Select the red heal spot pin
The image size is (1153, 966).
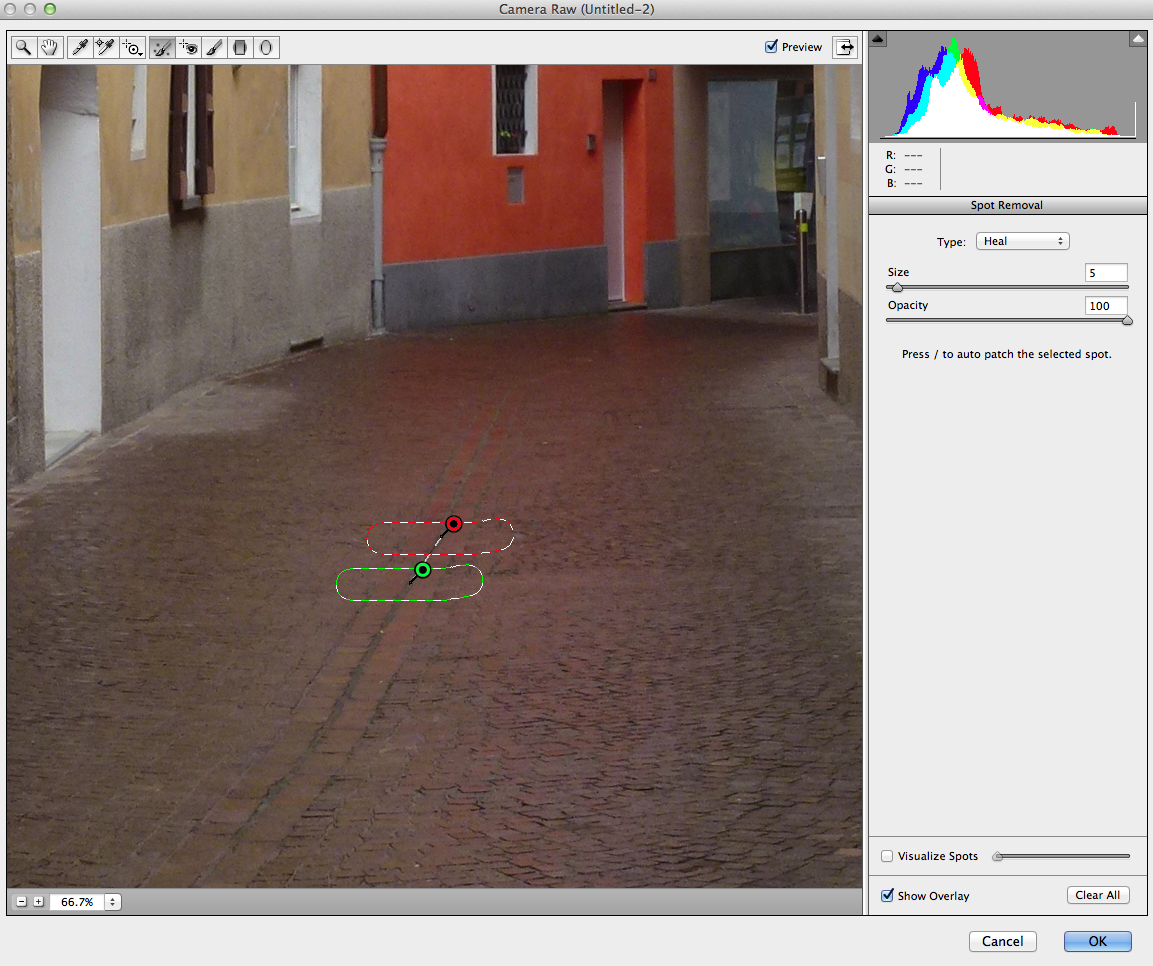[454, 523]
